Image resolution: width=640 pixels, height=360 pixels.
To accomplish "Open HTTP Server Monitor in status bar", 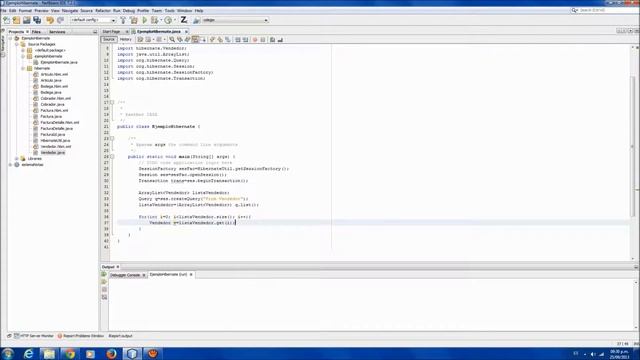I will (34, 336).
